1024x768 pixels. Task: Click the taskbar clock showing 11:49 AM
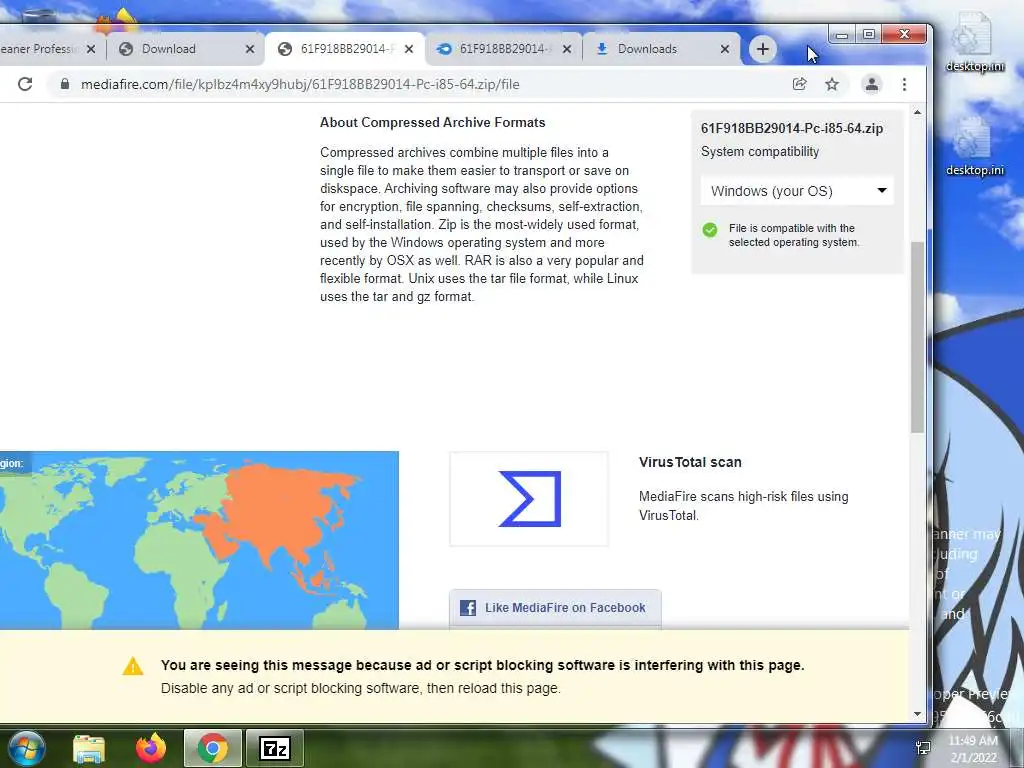click(973, 749)
